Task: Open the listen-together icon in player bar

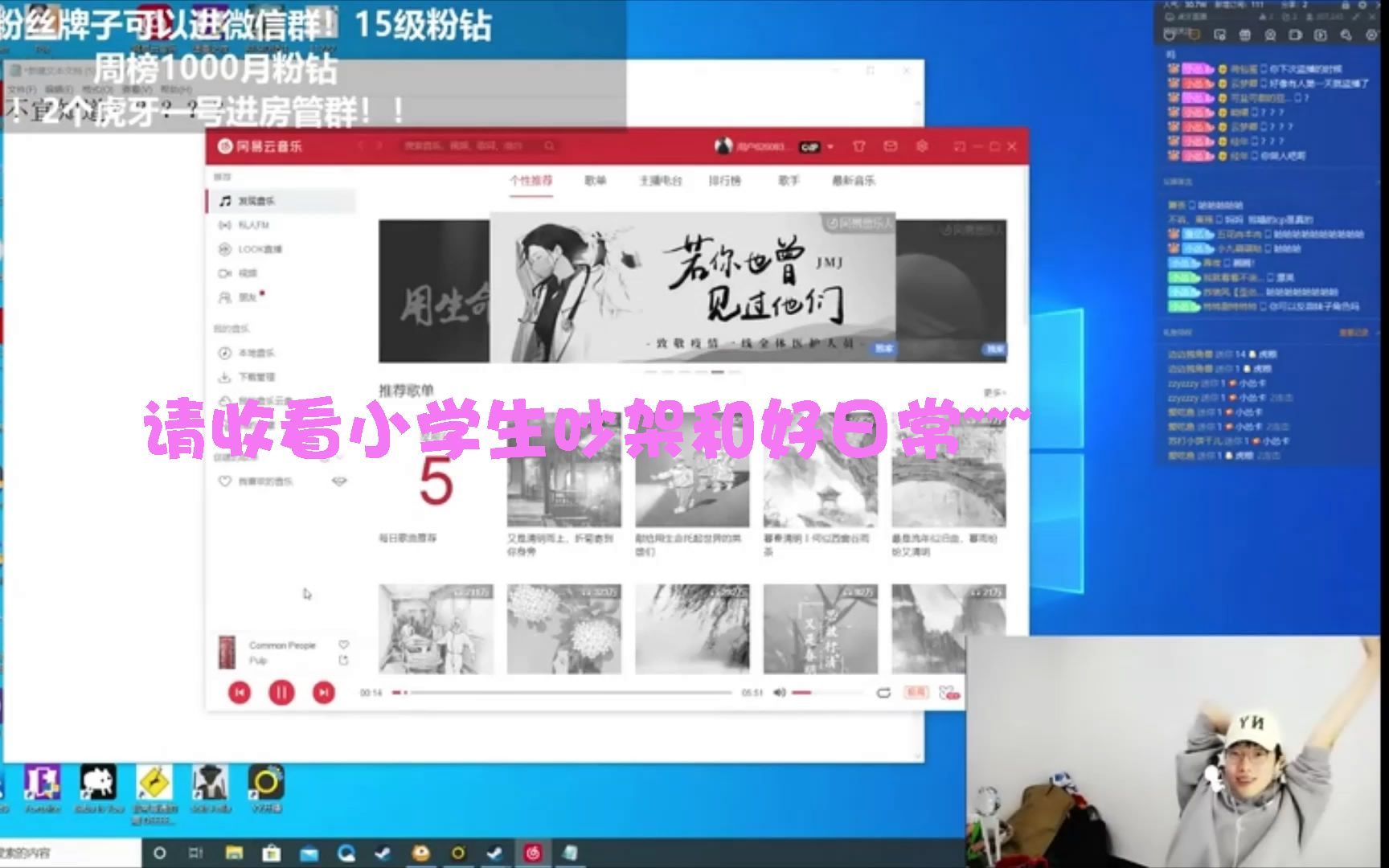Action: (x=949, y=692)
